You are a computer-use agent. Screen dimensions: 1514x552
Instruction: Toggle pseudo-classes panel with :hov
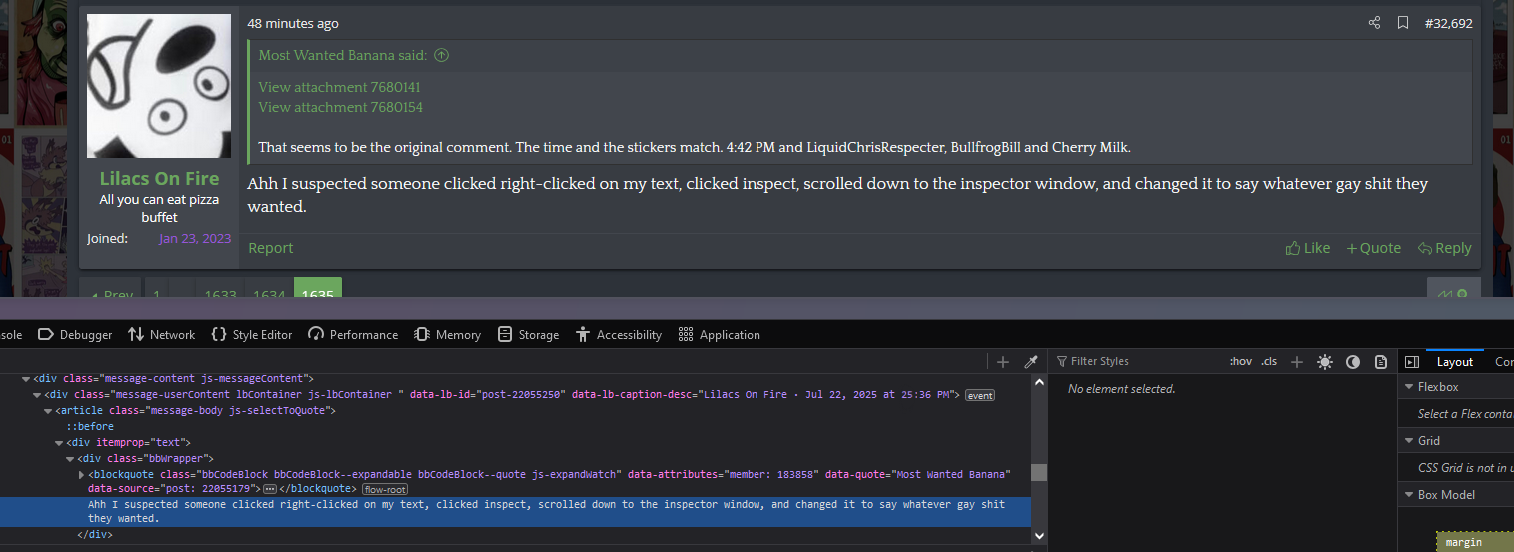coord(1240,361)
